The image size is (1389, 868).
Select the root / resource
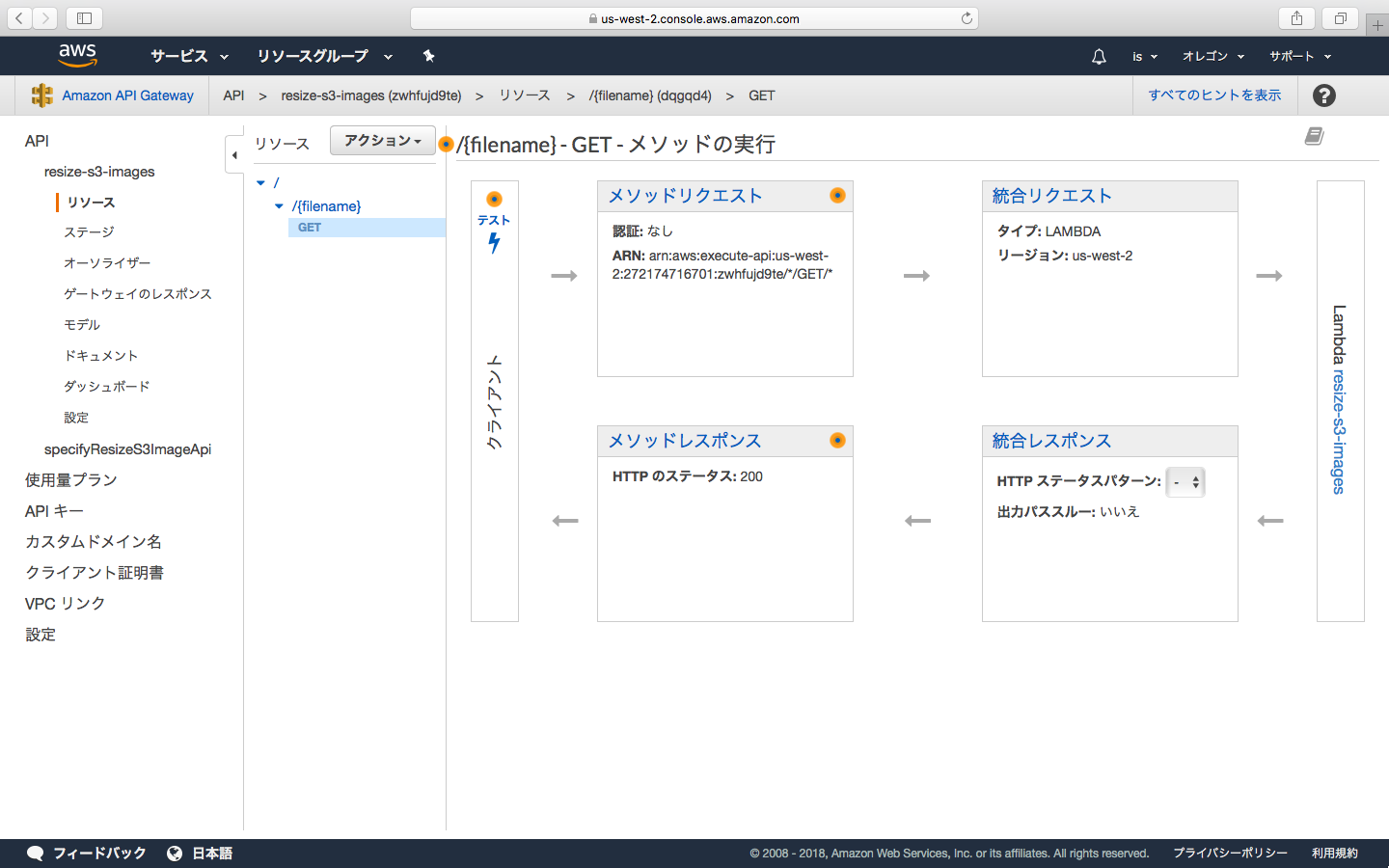(x=276, y=182)
